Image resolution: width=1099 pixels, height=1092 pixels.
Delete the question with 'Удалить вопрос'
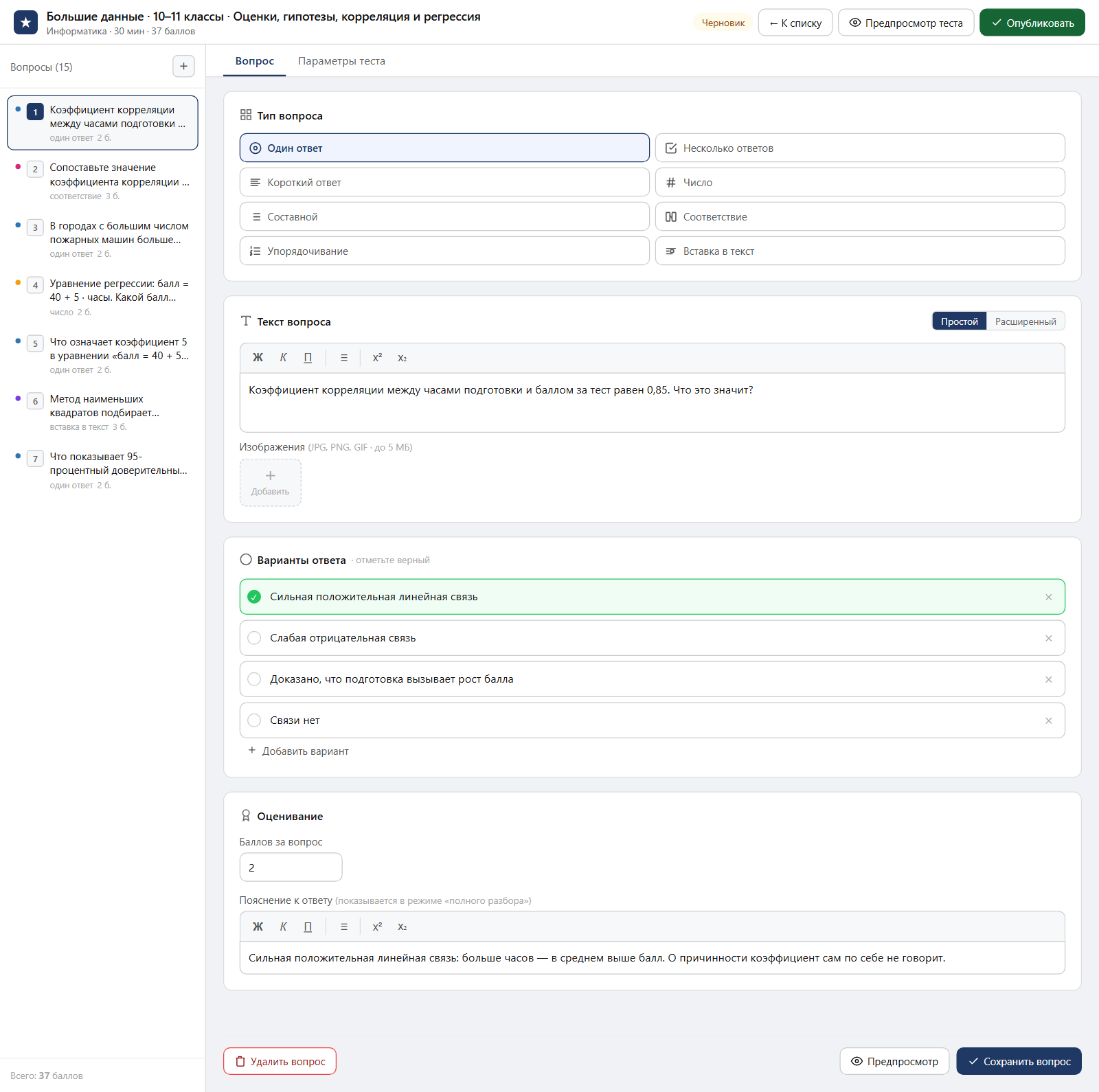point(280,1061)
